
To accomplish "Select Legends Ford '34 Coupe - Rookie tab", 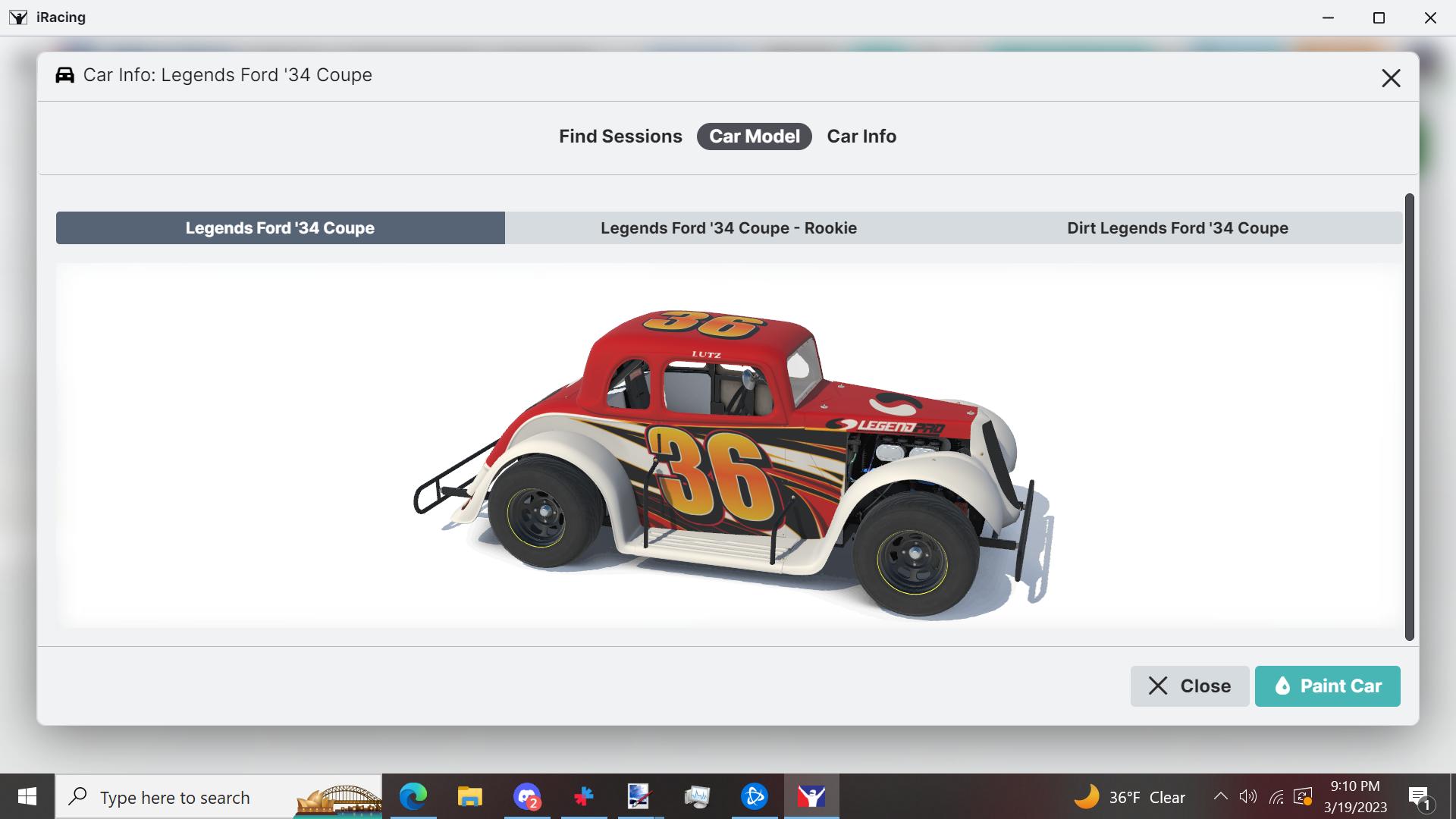I will pyautogui.click(x=729, y=227).
